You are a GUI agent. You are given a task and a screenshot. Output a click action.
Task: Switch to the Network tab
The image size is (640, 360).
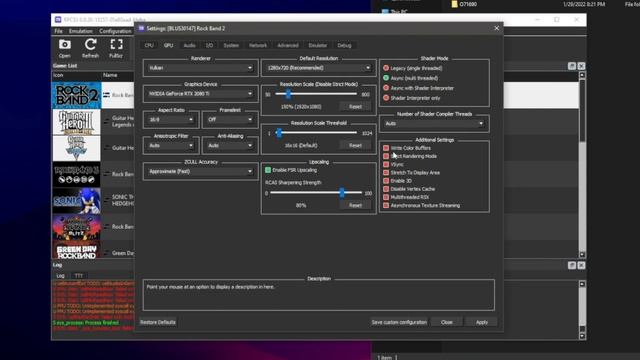pos(258,45)
